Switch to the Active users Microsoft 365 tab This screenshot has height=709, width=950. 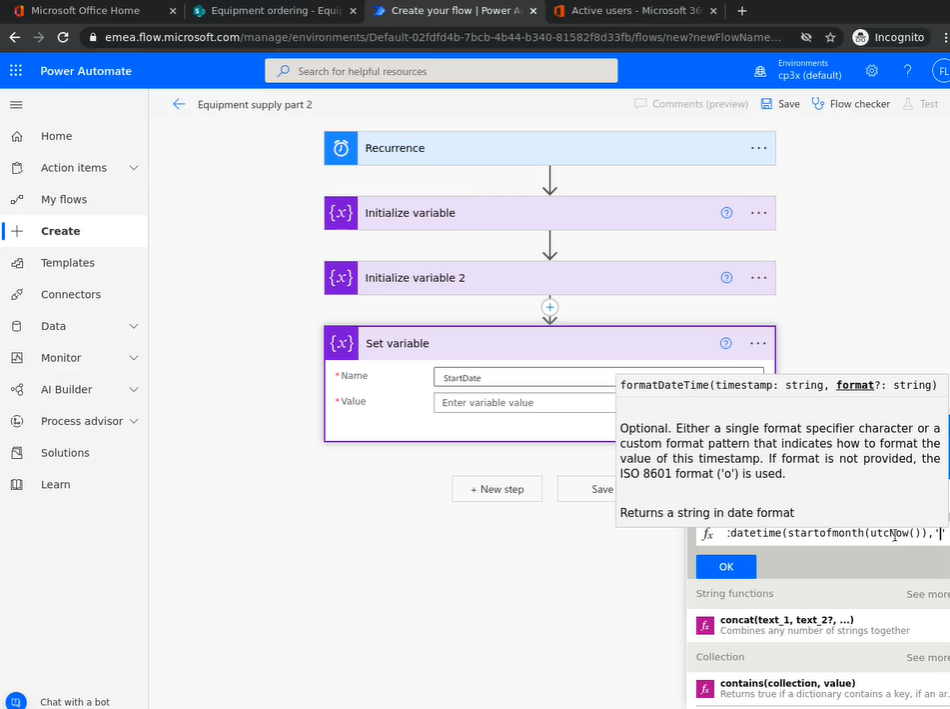coord(635,11)
